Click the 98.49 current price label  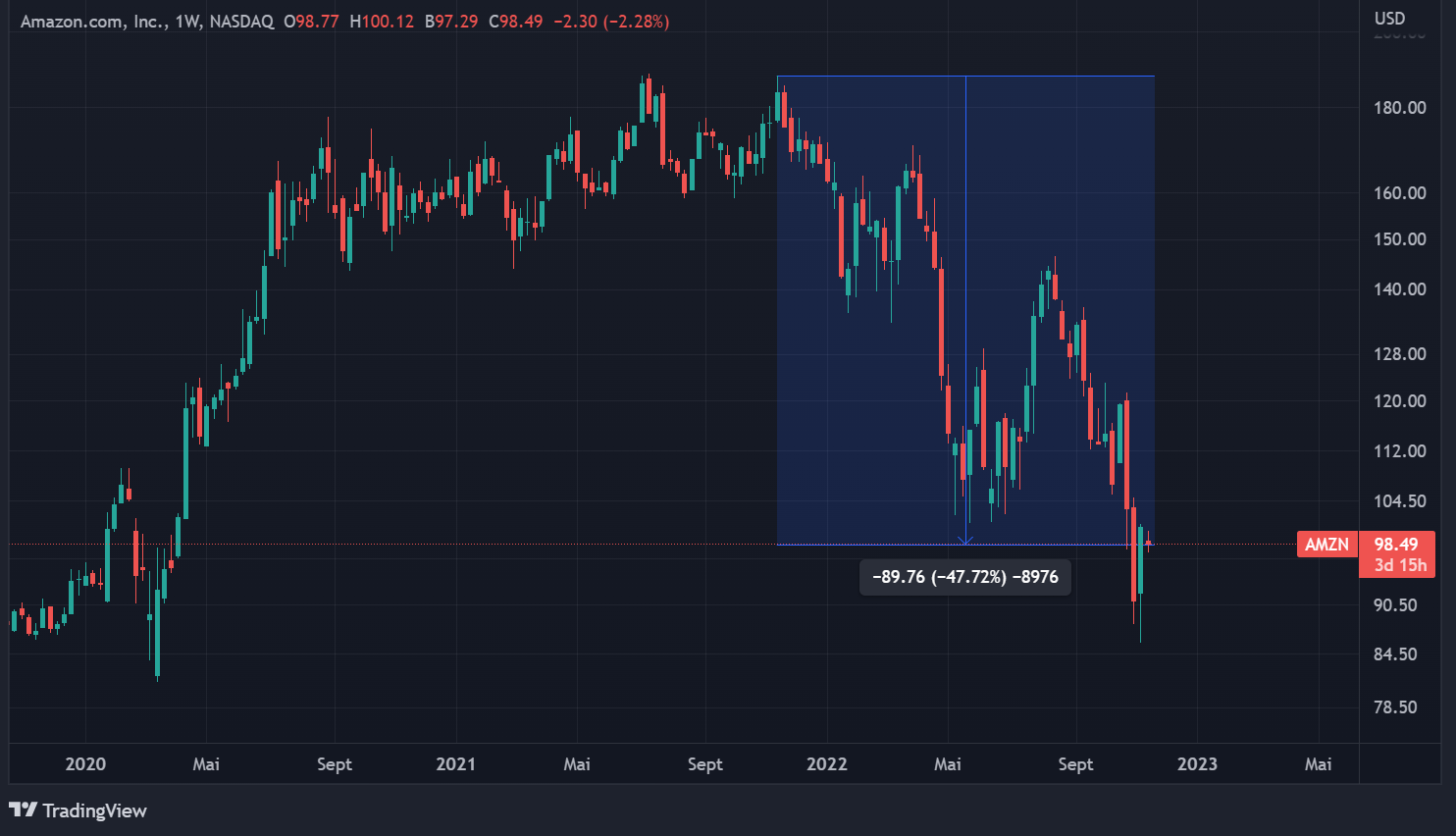(x=1396, y=545)
